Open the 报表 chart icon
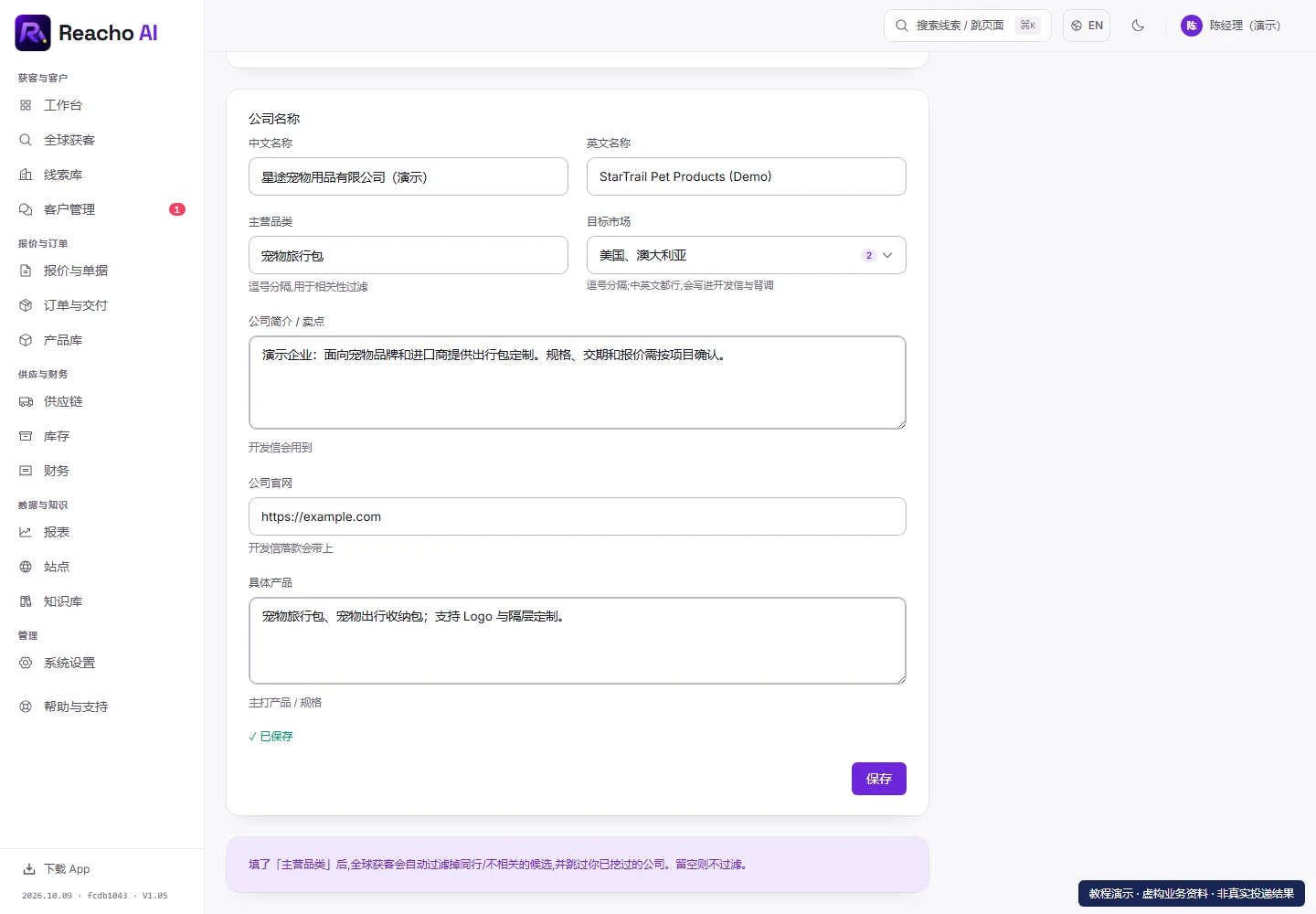The width and height of the screenshot is (1316, 914). point(26,532)
